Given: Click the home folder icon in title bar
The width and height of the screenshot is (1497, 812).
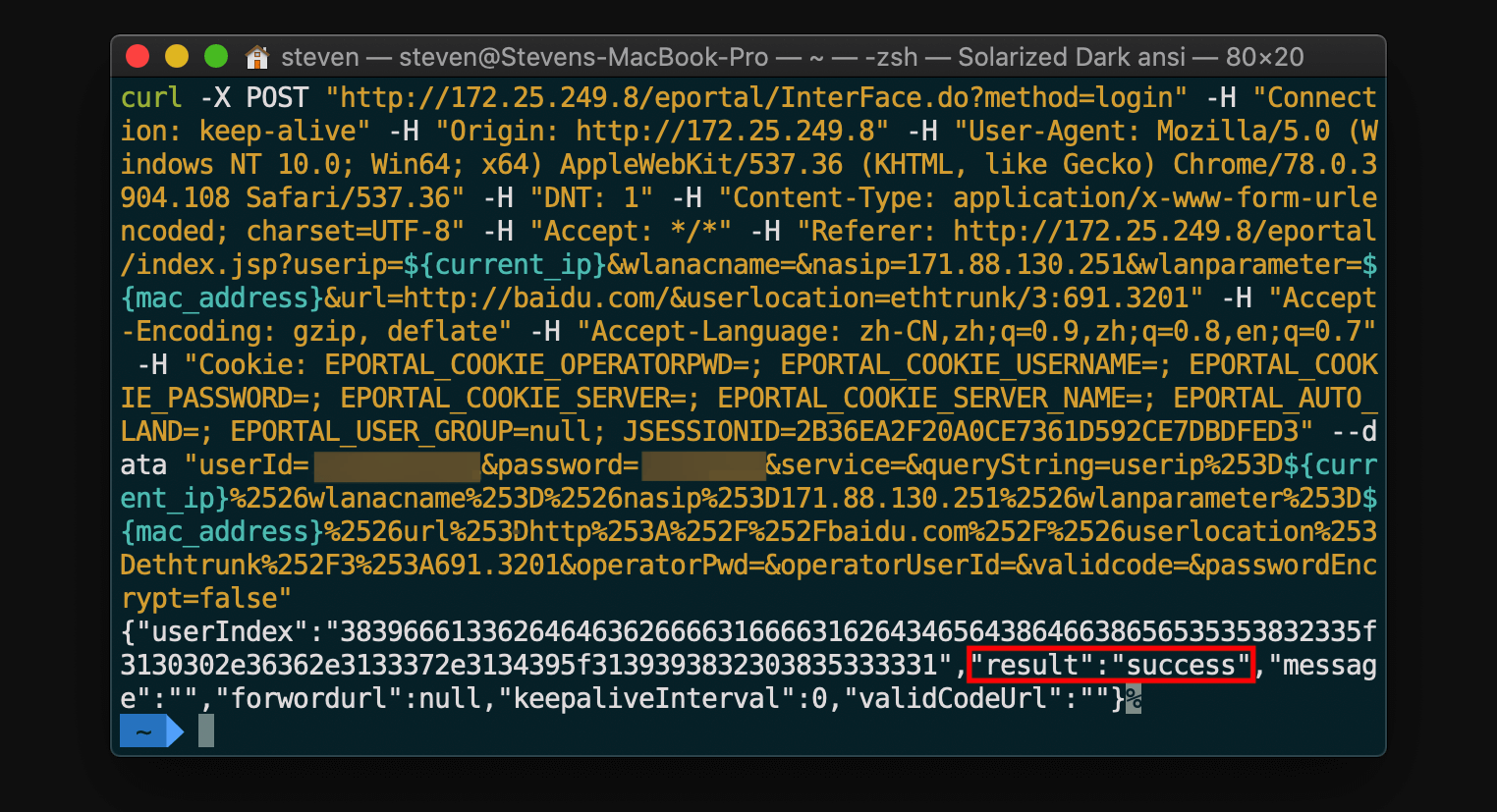Looking at the screenshot, I should (x=257, y=58).
